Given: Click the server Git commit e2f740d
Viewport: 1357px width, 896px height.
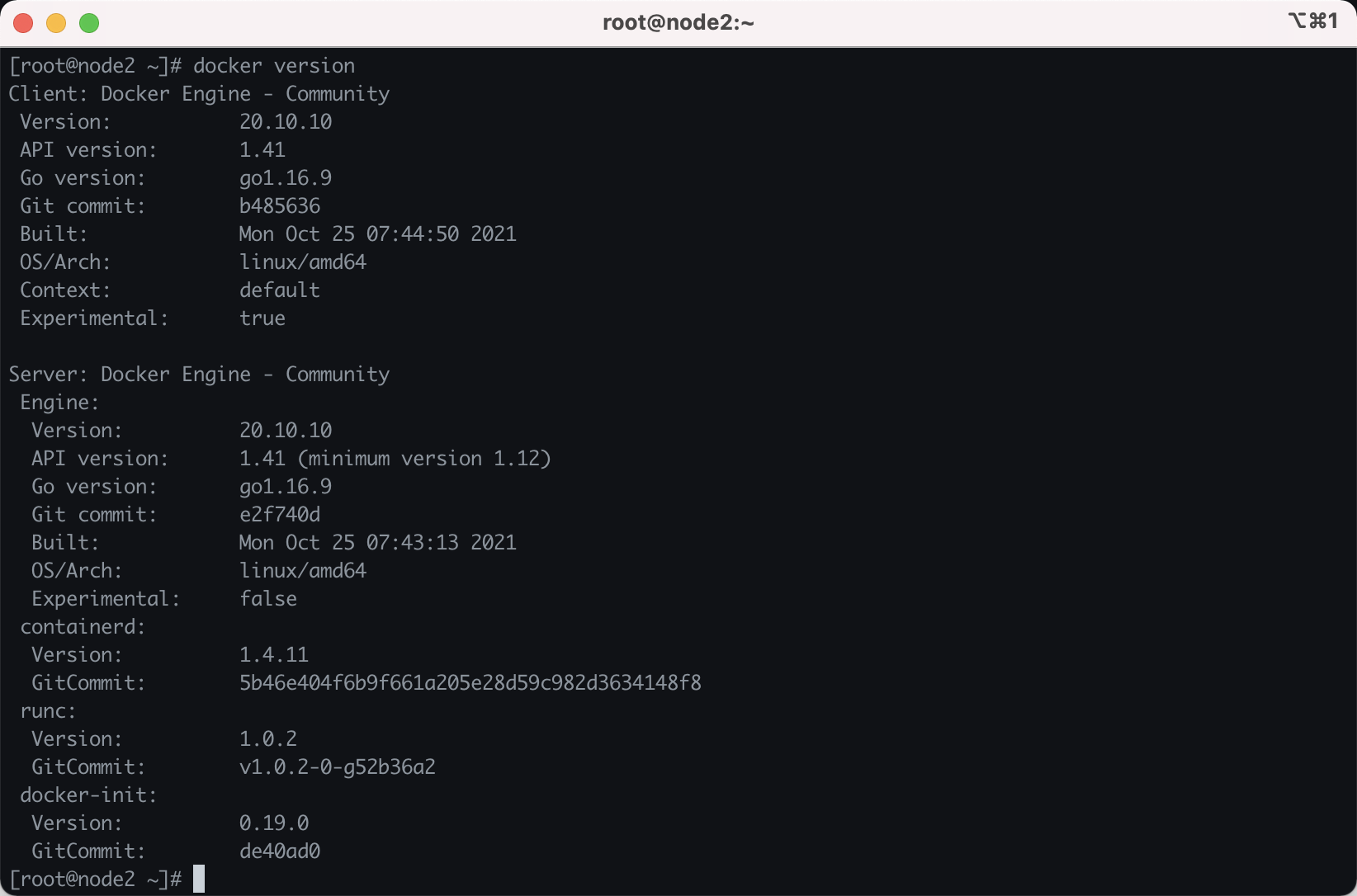Looking at the screenshot, I should [x=280, y=515].
